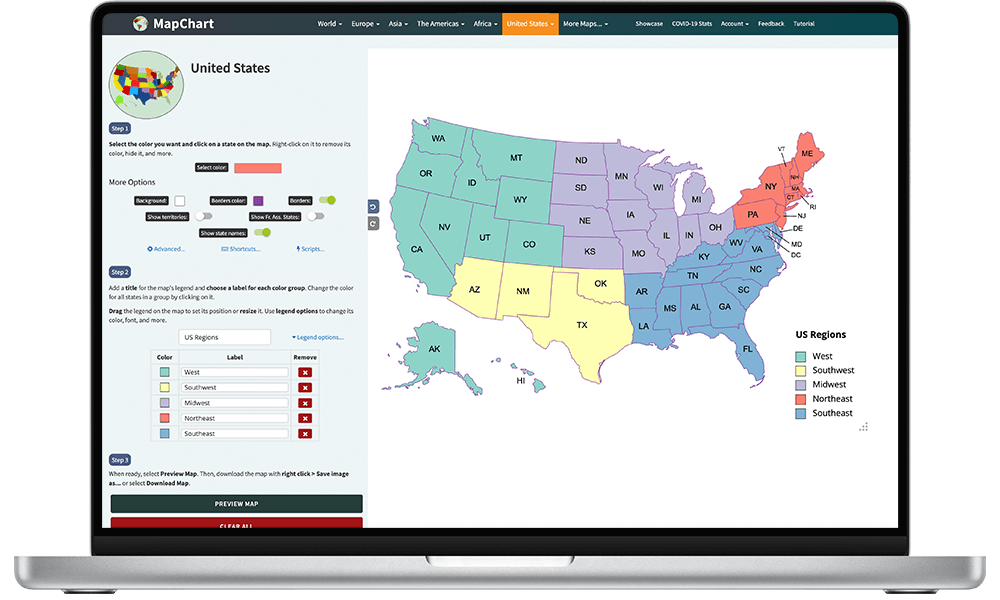This screenshot has width=1000, height=600.
Task: Remove the Midwest legend row
Action: (x=305, y=403)
